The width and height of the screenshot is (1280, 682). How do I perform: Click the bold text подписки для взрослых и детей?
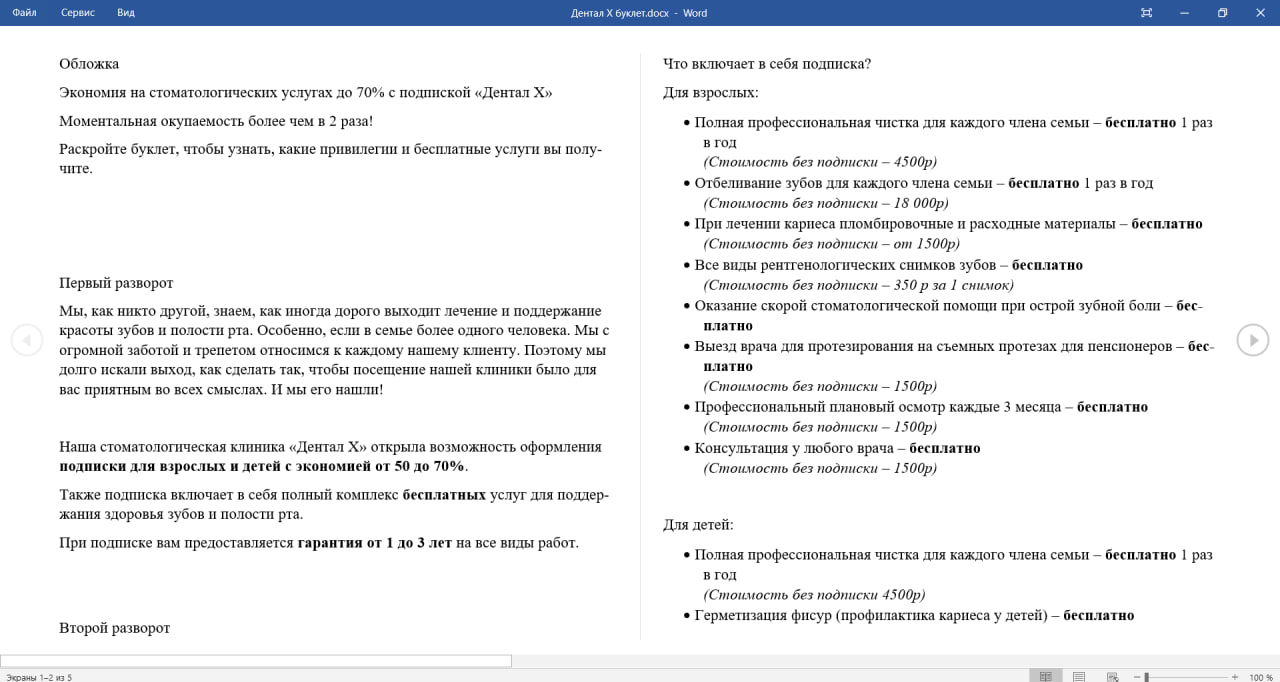(x=172, y=466)
